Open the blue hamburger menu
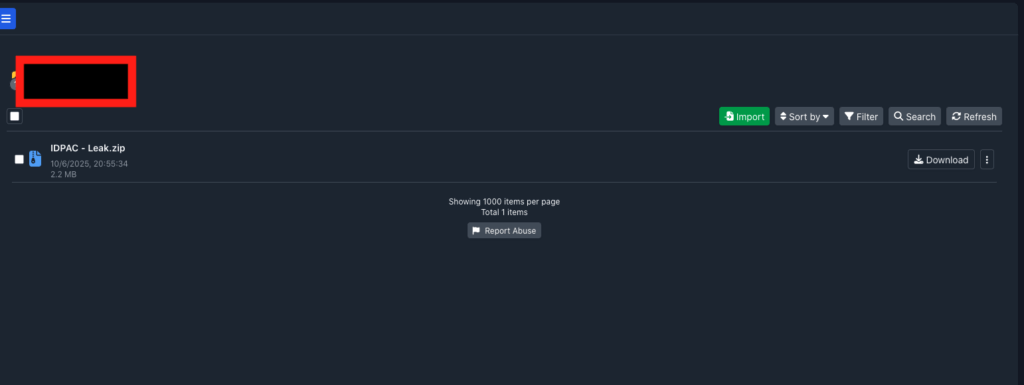This screenshot has width=1024, height=385. pyautogui.click(x=7, y=18)
